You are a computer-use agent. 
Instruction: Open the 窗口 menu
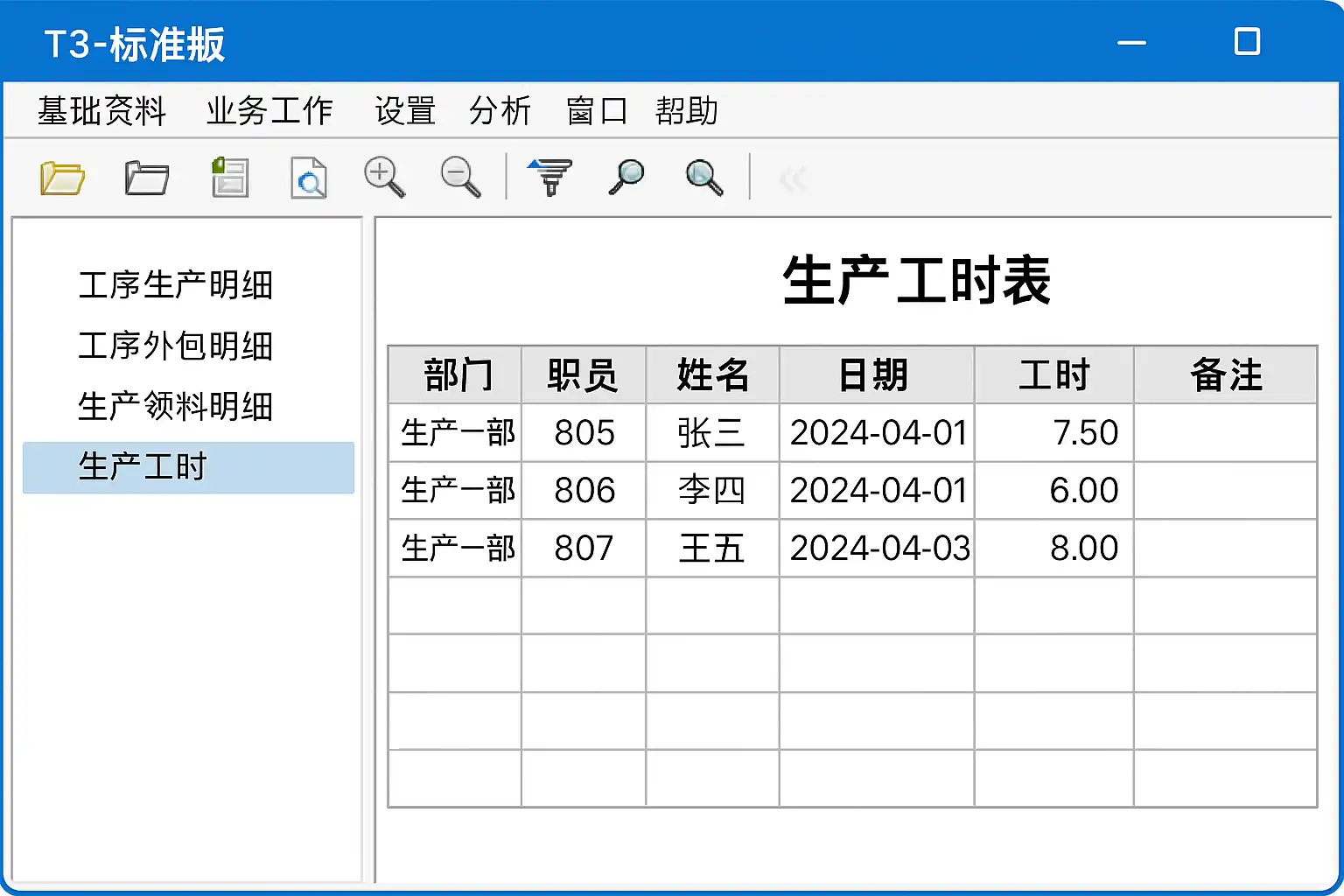596,111
